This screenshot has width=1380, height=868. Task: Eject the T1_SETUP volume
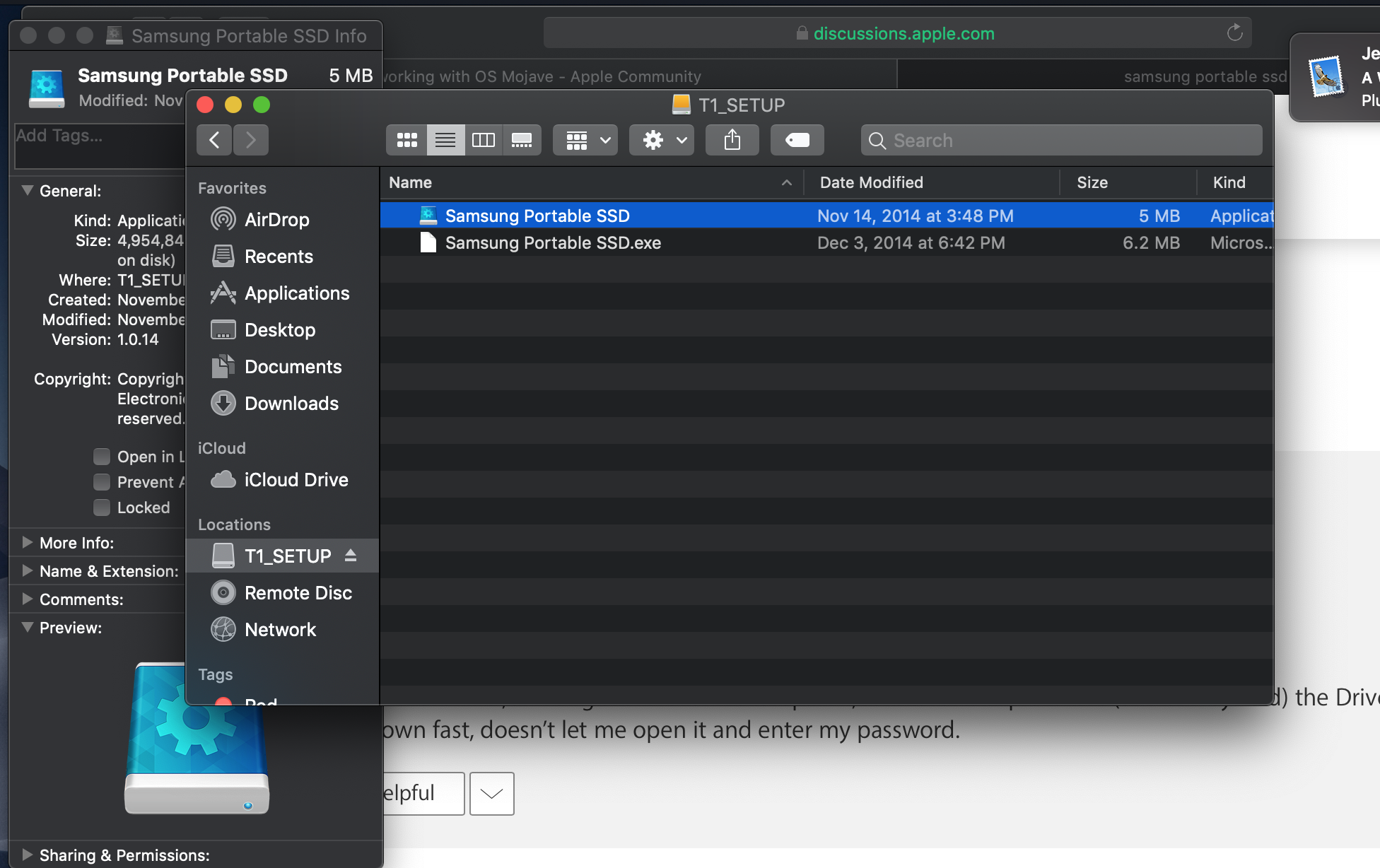pyautogui.click(x=351, y=556)
